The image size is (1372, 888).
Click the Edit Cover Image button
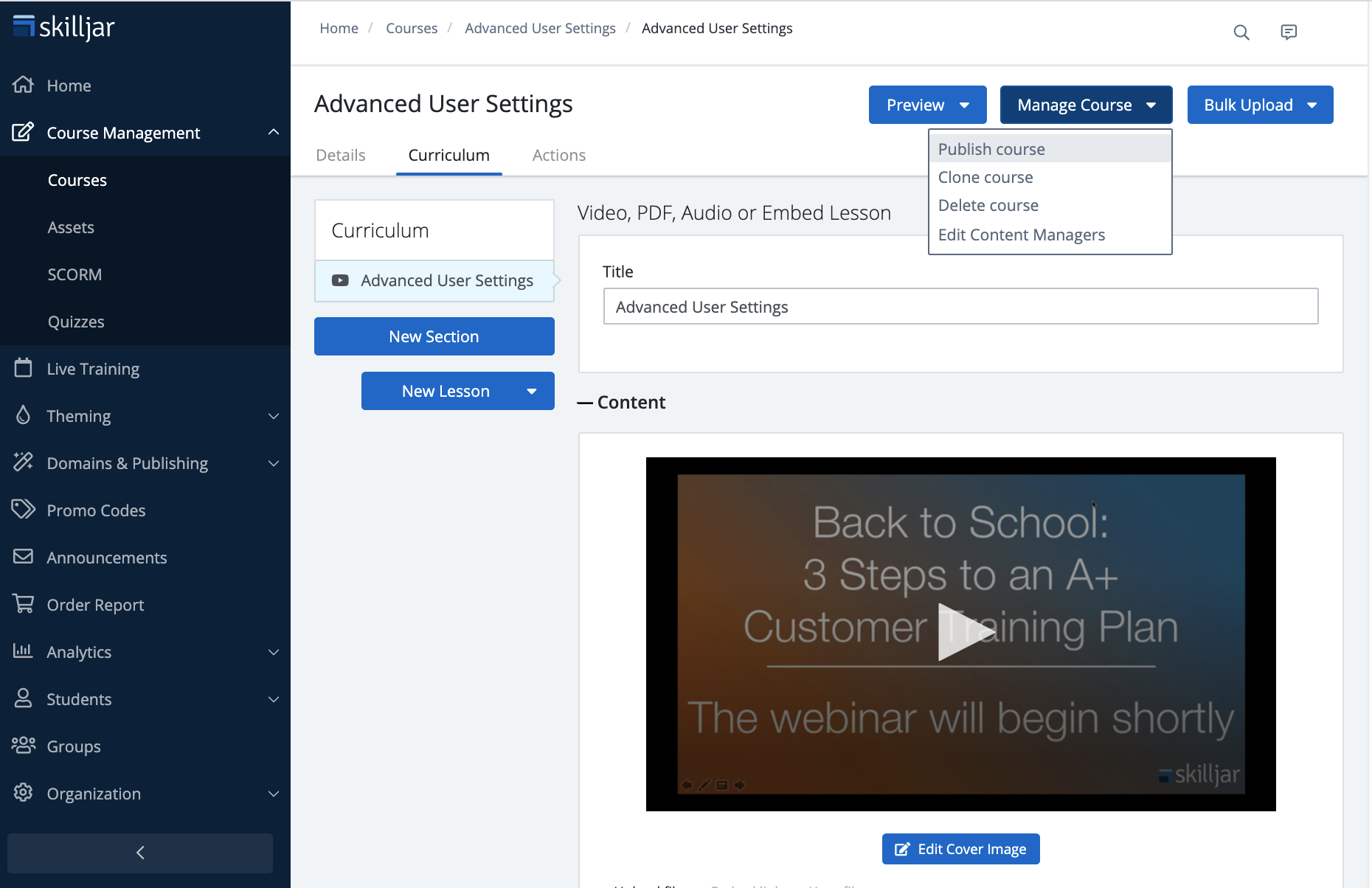click(960, 849)
